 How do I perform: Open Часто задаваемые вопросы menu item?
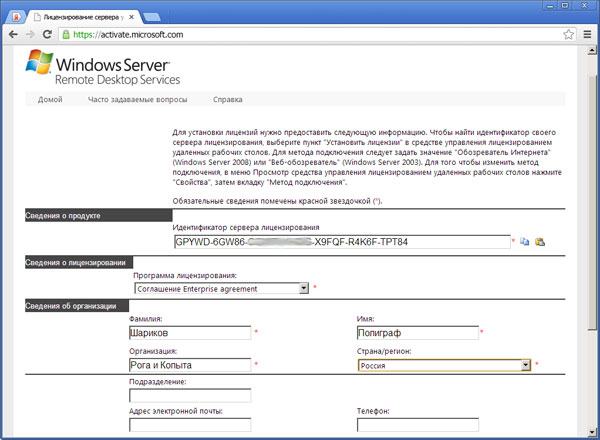click(137, 99)
